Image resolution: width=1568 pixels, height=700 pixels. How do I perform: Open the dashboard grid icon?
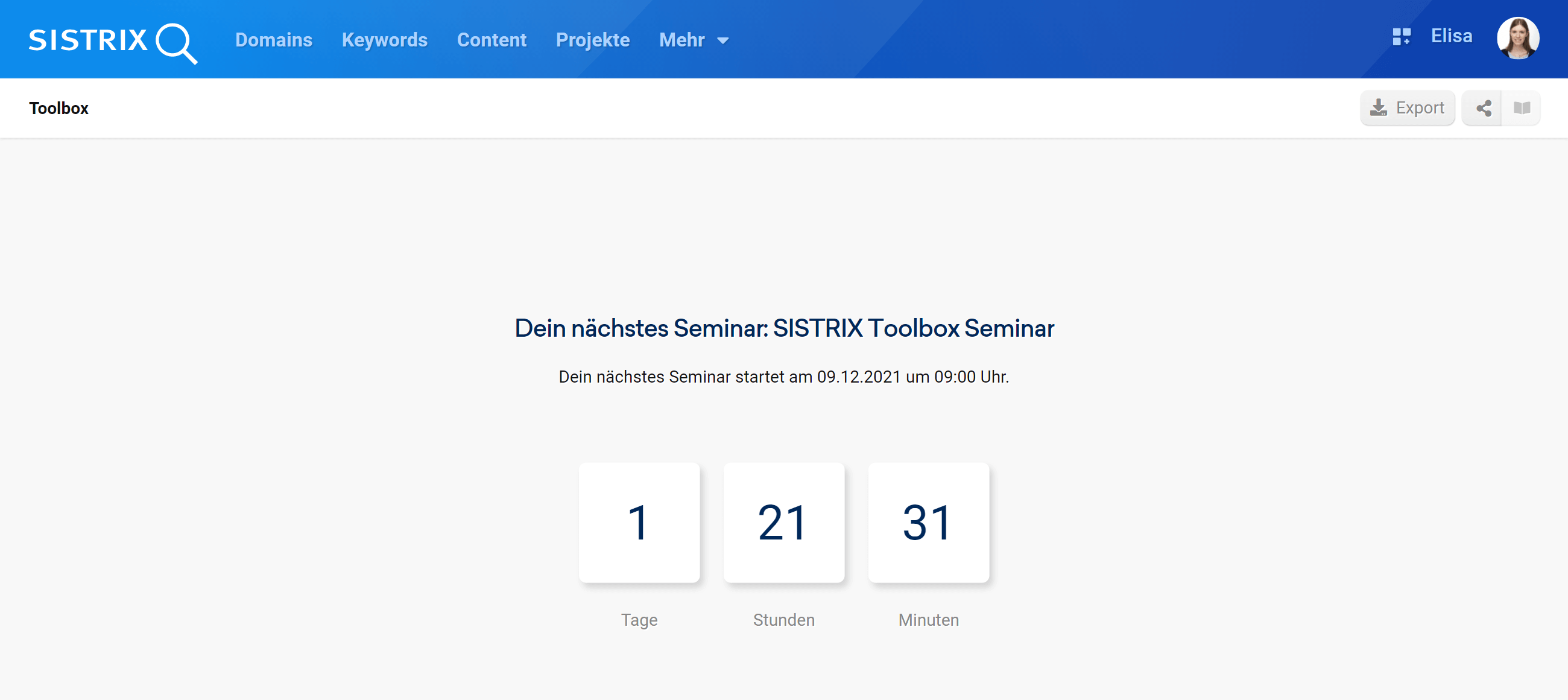click(x=1401, y=37)
